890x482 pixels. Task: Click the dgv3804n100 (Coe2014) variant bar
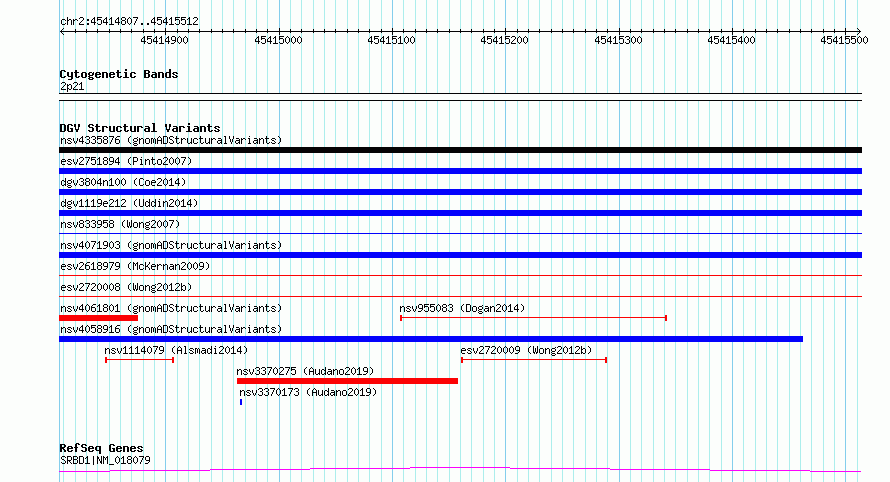[460, 192]
